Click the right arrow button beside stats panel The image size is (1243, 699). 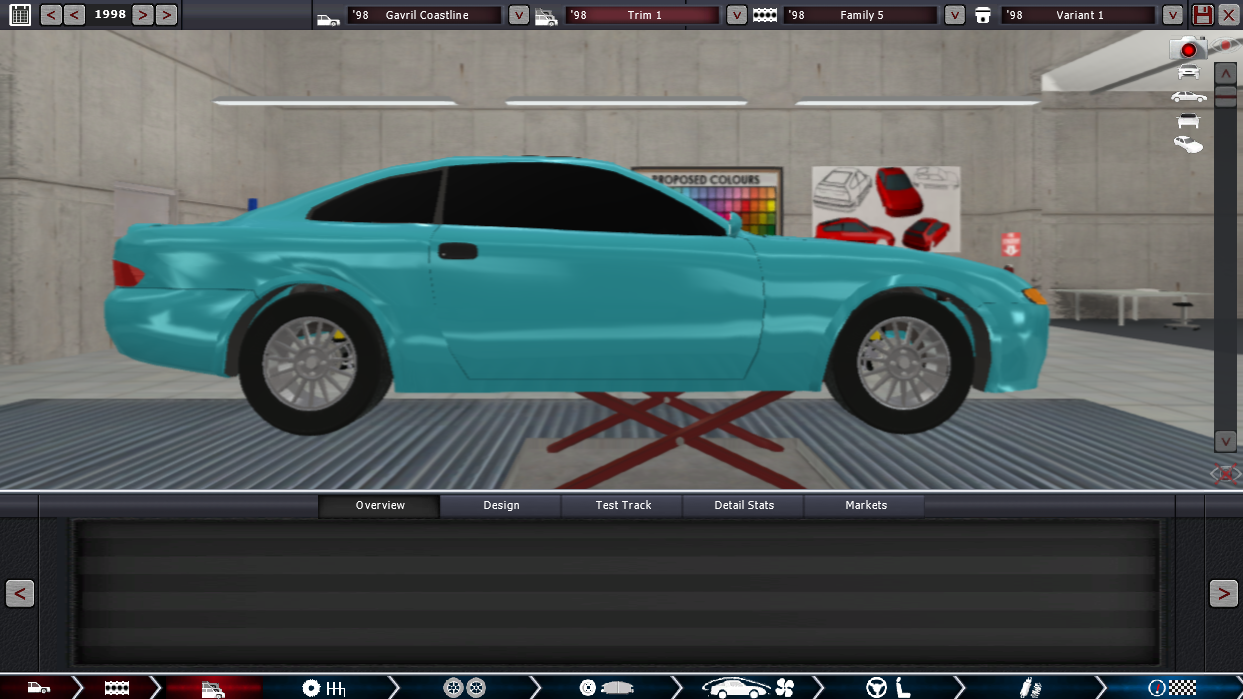click(x=1224, y=593)
